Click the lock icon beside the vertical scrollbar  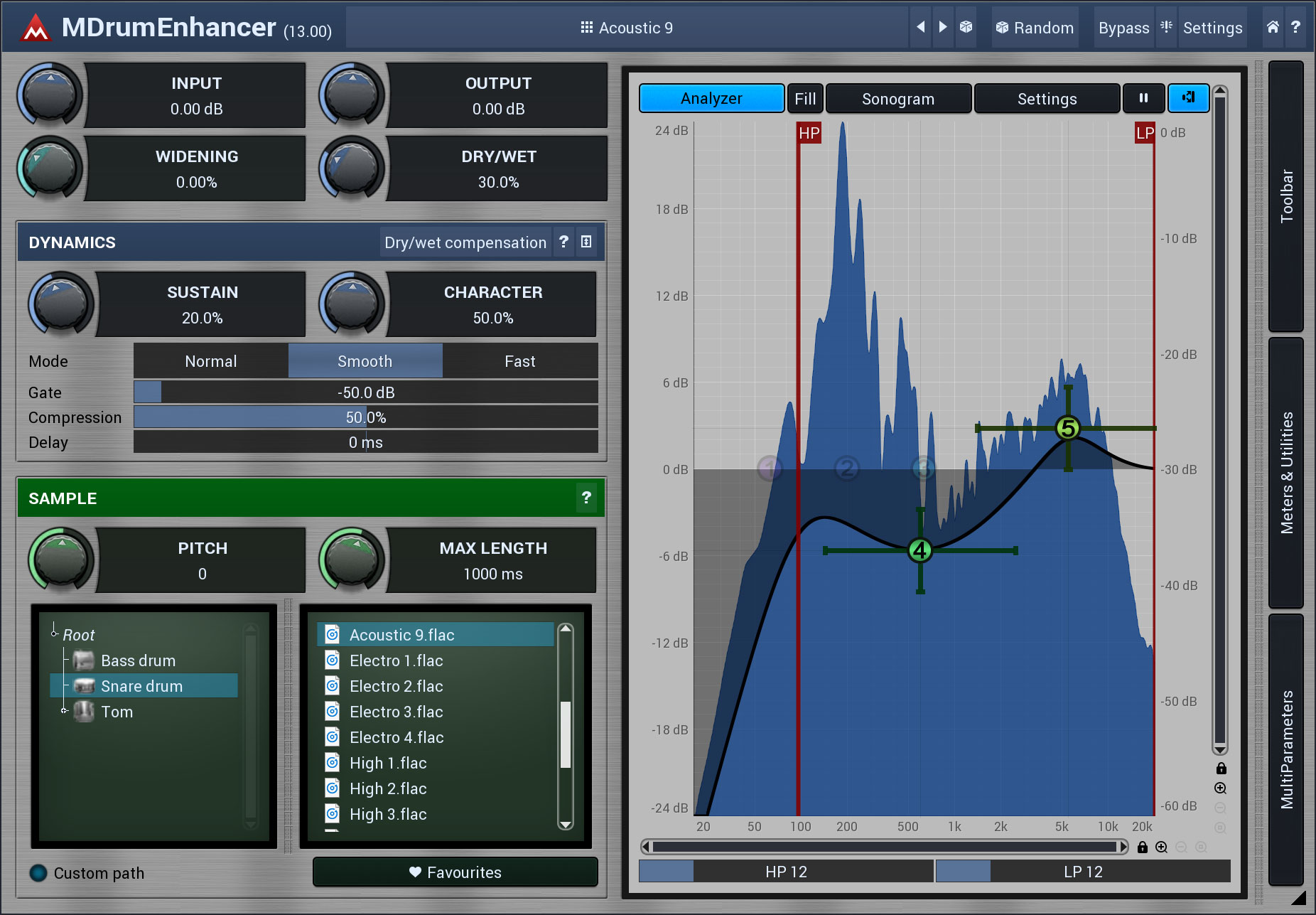(x=1221, y=769)
